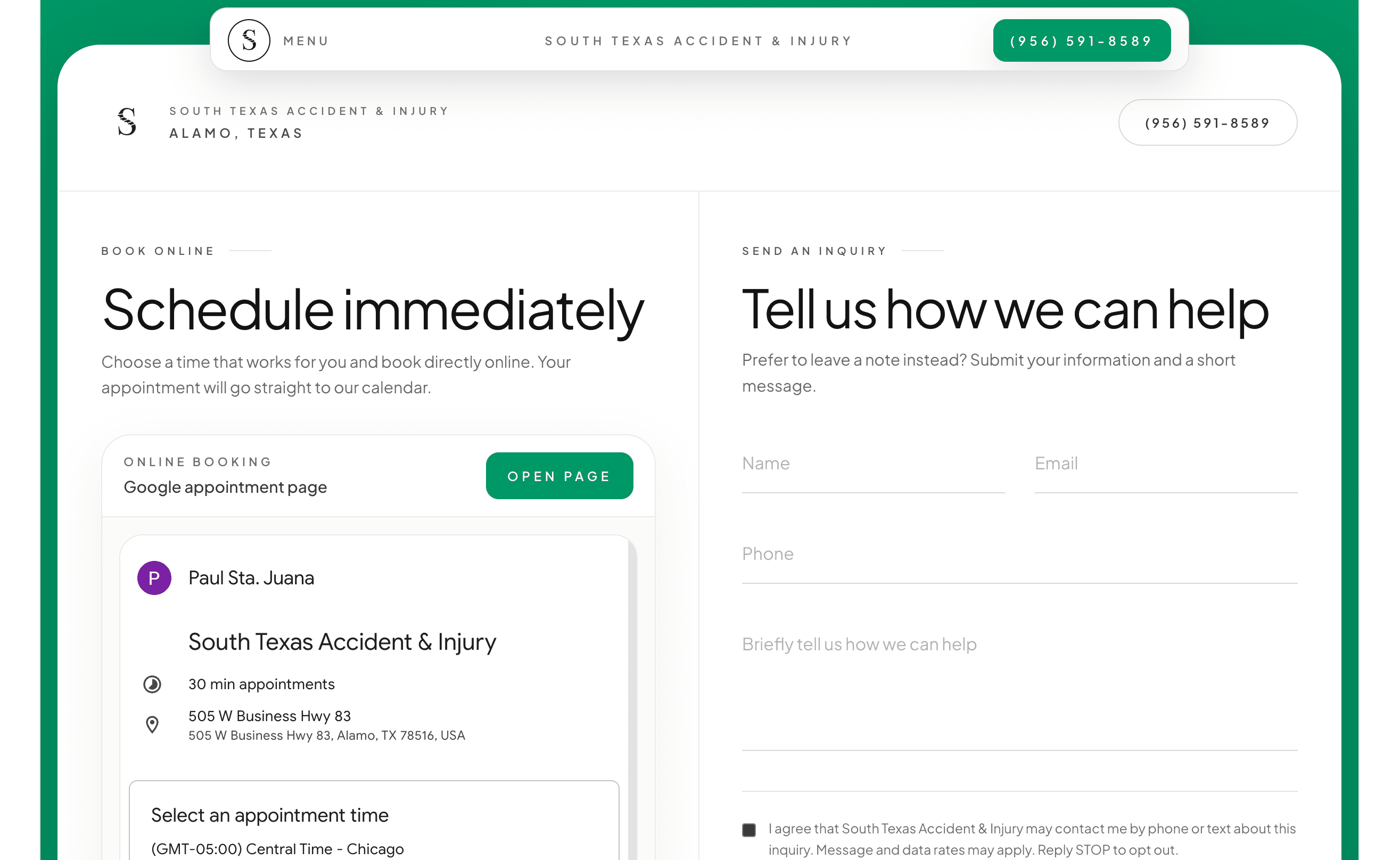Open the MENU in the top bar
Image resolution: width=1400 pixels, height=860 pixels.
pos(306,40)
